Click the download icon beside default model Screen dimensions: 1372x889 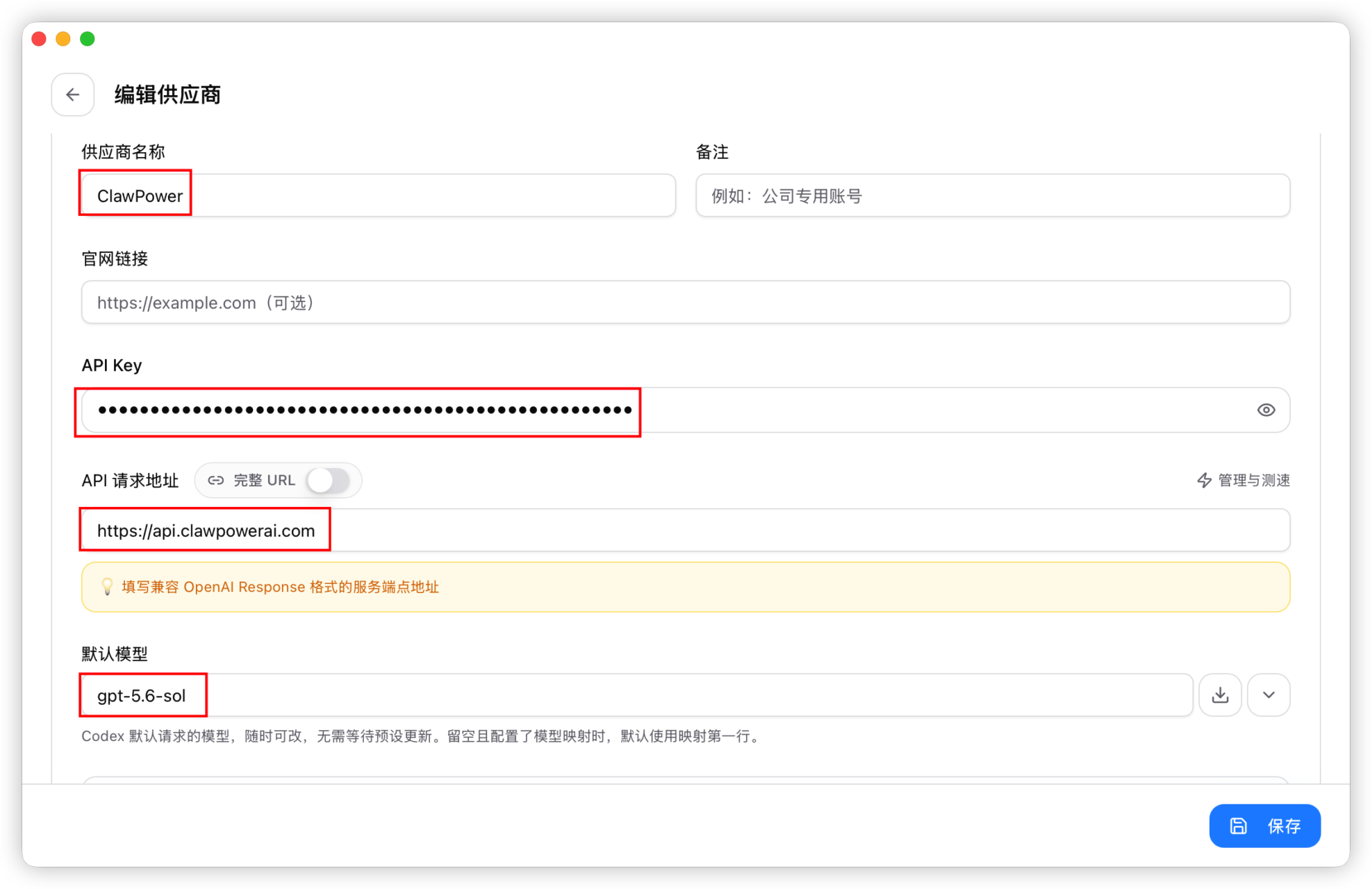[x=1220, y=695]
